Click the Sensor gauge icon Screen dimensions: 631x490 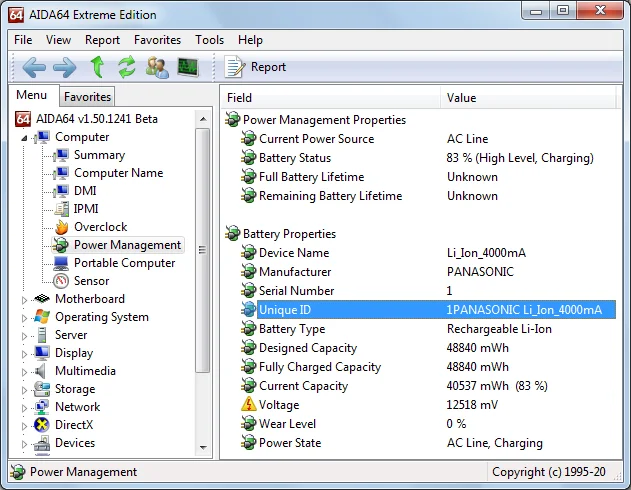click(61, 281)
